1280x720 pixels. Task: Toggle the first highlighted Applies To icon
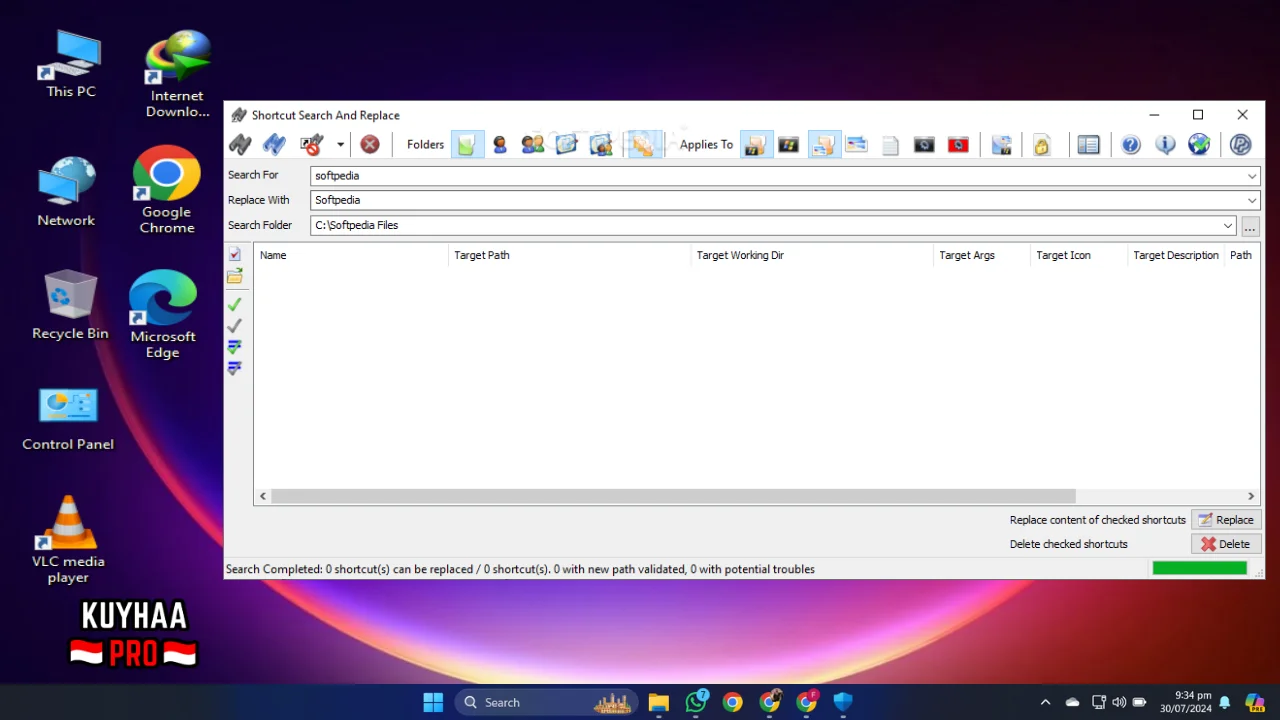coord(756,144)
